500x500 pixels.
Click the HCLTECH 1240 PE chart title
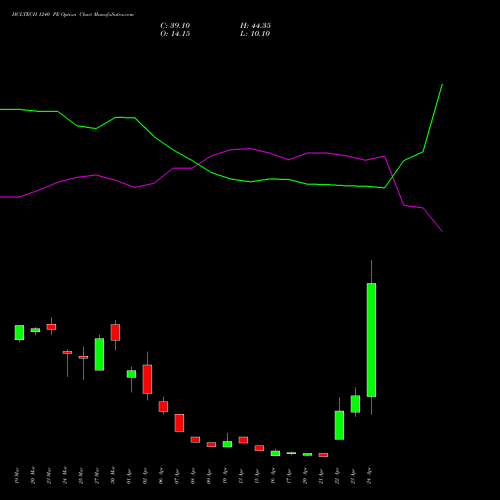(x=73, y=15)
